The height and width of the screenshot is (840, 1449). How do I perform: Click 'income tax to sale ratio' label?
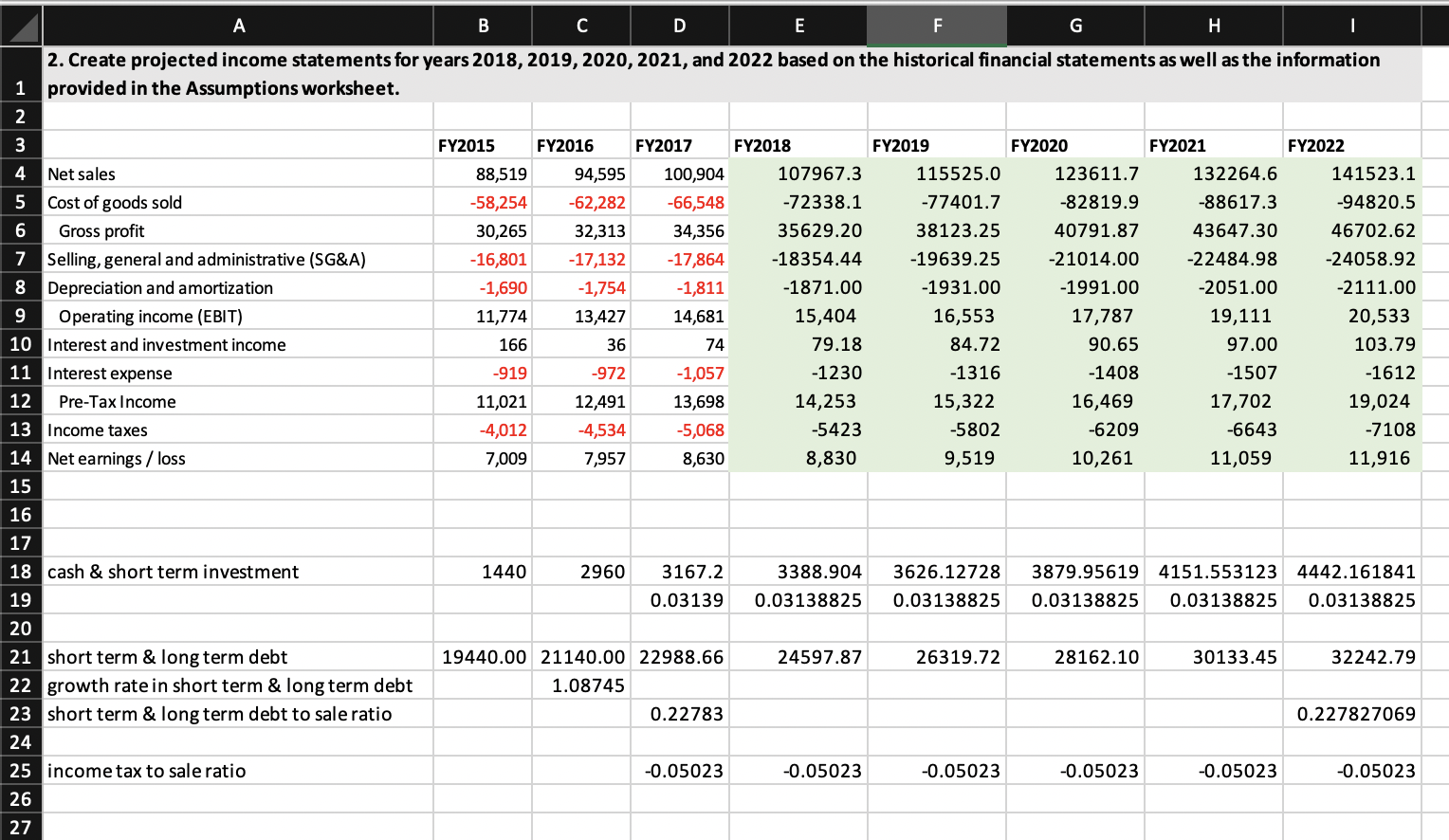[x=147, y=771]
